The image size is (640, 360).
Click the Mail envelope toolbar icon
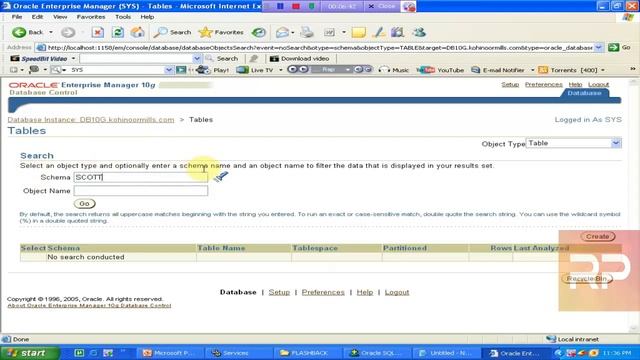coord(282,32)
